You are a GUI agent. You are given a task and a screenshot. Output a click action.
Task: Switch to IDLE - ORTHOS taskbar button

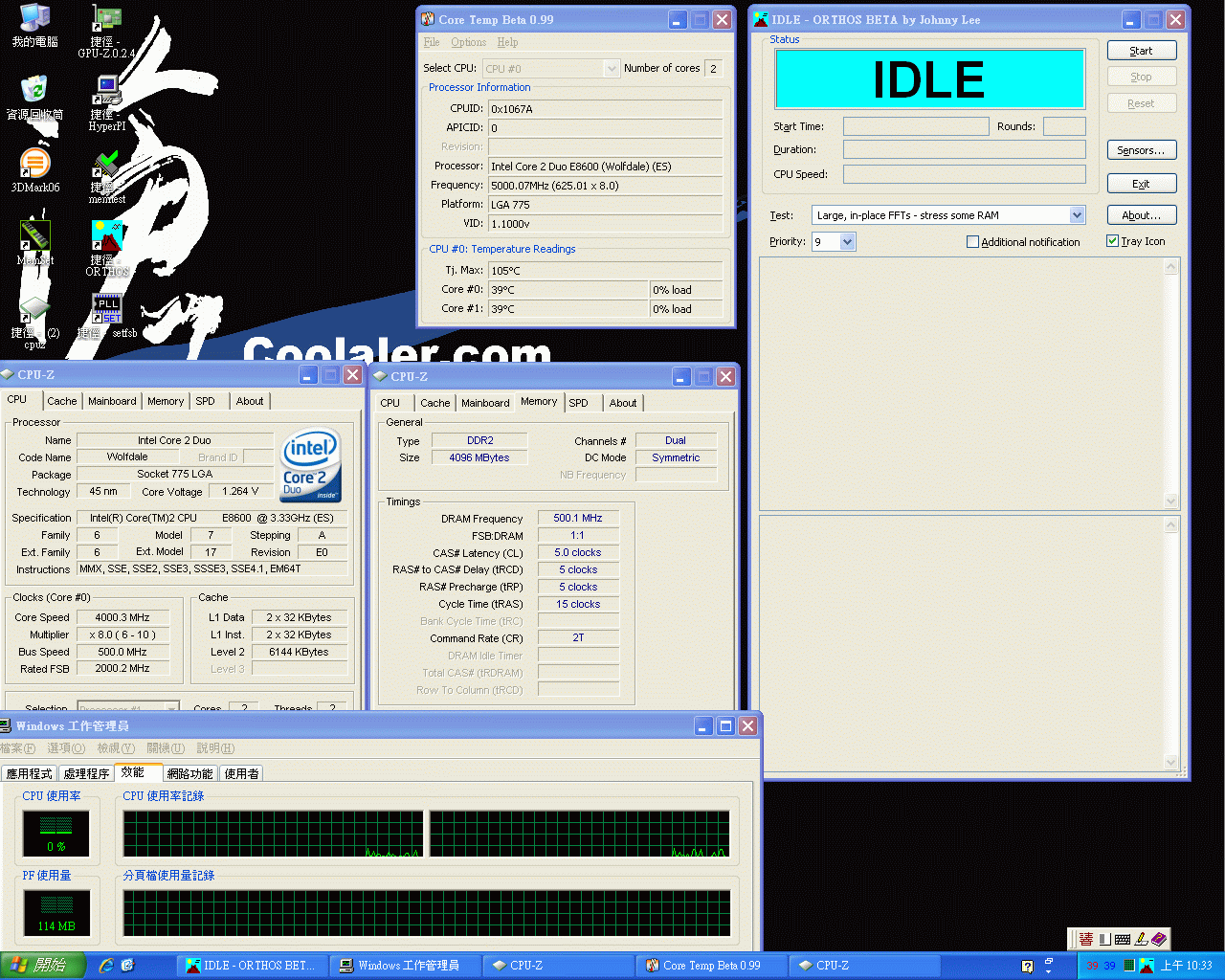(x=253, y=966)
